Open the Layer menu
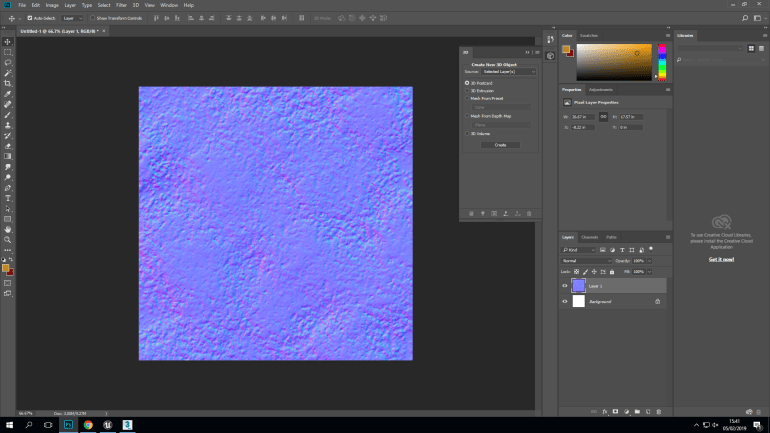 pyautogui.click(x=70, y=5)
